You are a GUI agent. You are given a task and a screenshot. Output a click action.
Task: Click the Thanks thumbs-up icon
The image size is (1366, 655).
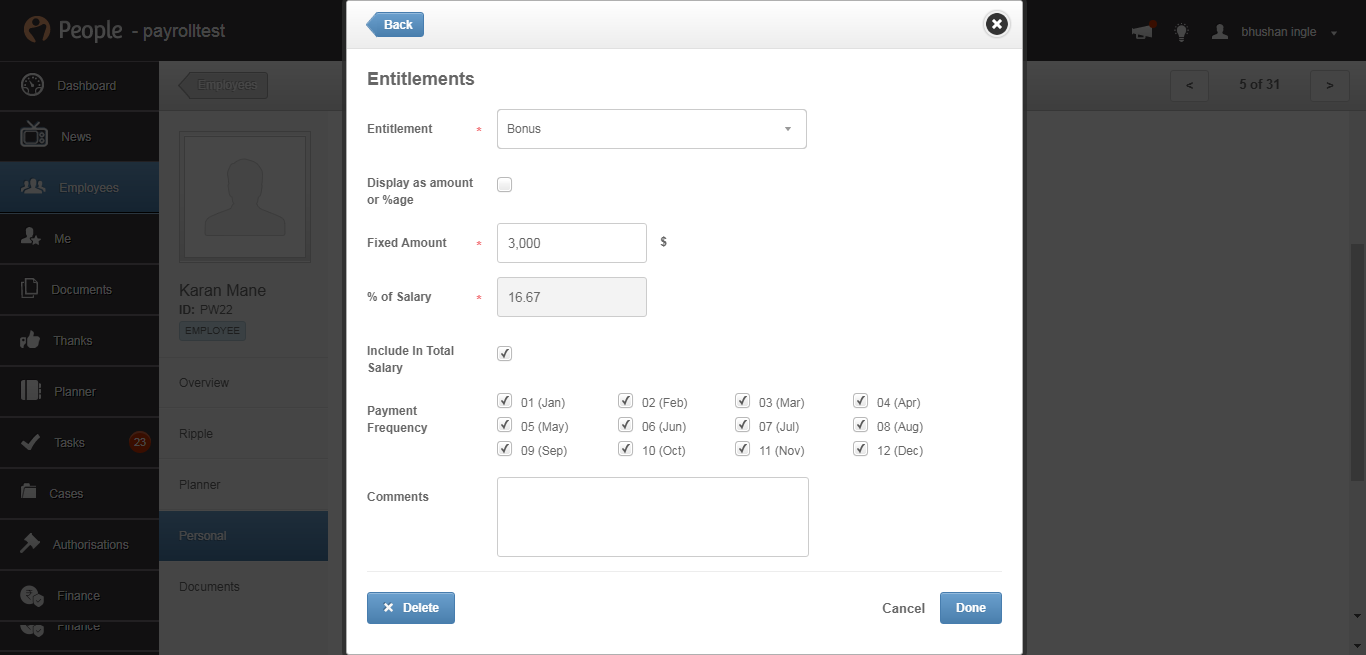coord(30,340)
